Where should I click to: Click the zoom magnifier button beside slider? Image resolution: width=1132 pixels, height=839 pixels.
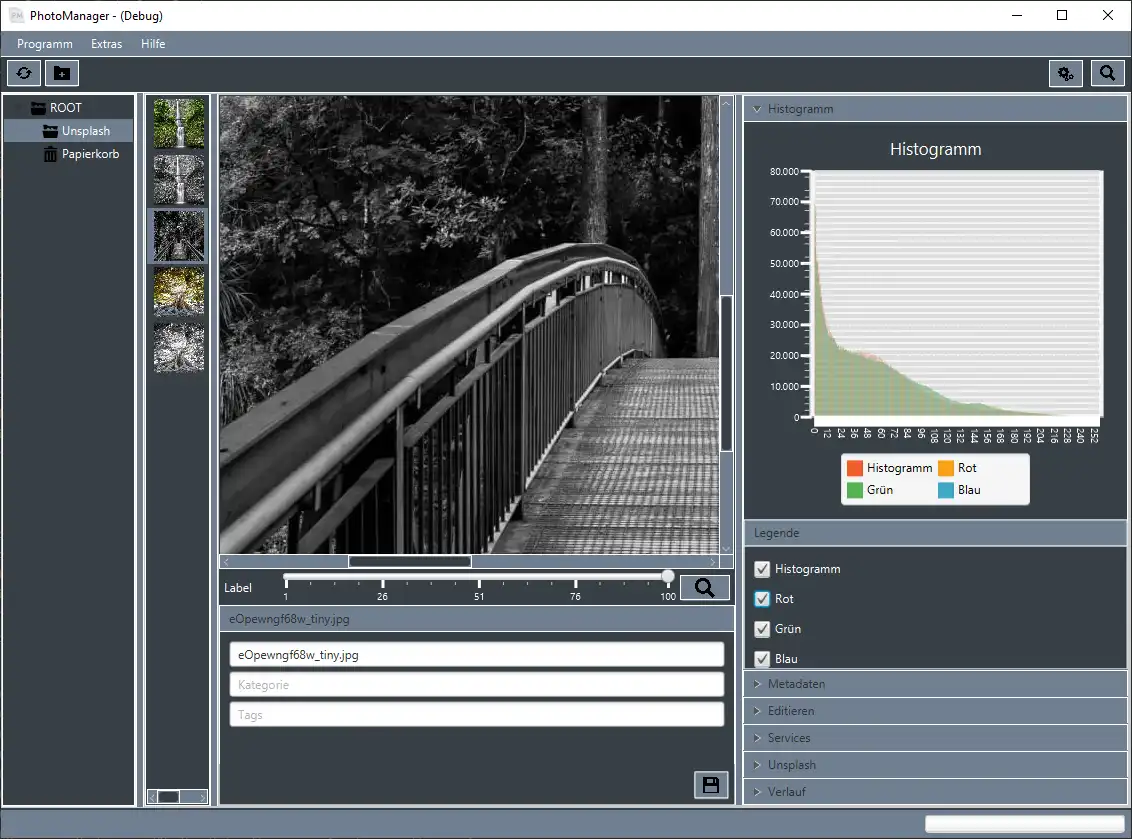(x=705, y=588)
